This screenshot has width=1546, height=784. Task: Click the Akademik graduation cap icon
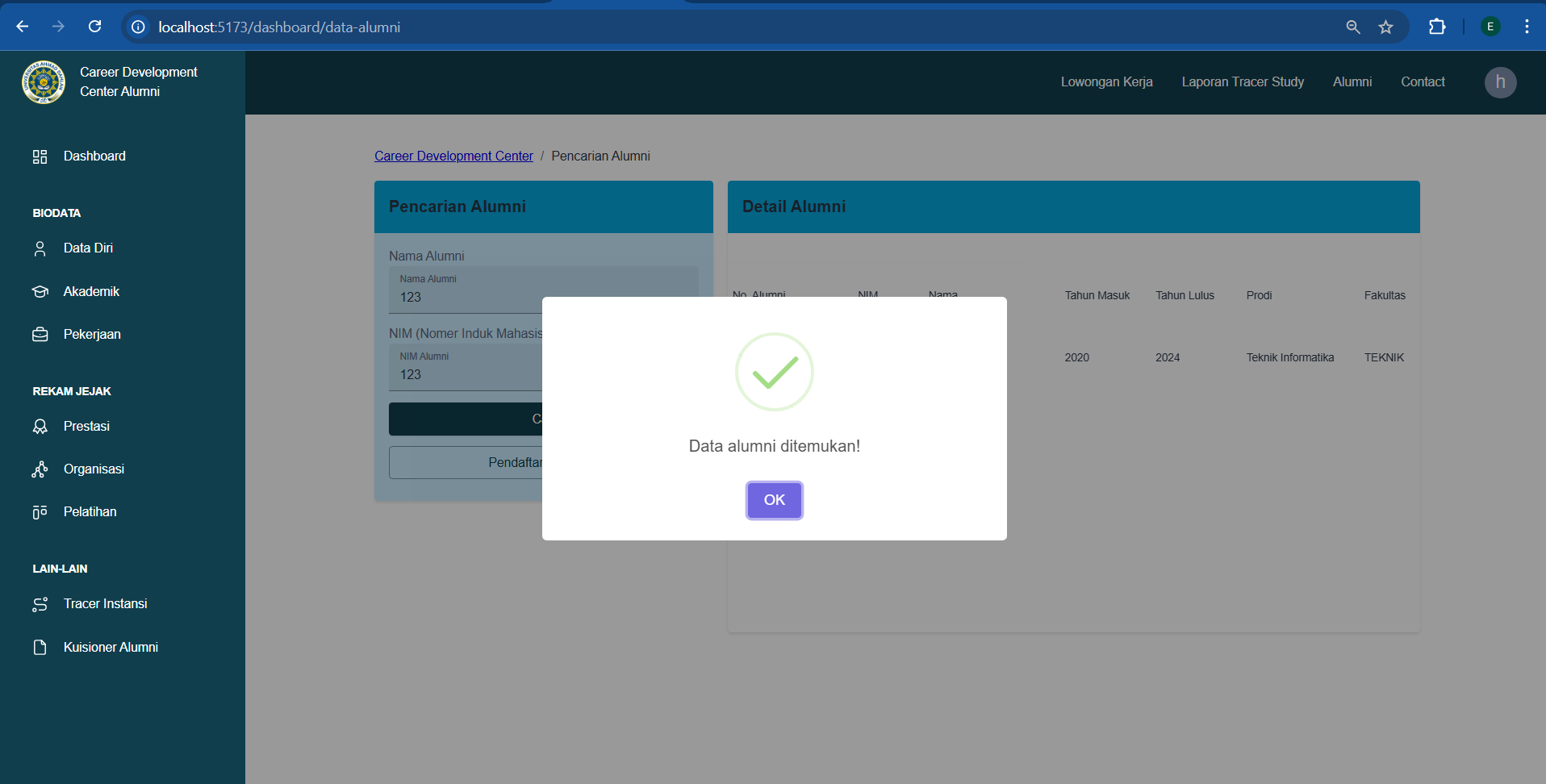(40, 292)
